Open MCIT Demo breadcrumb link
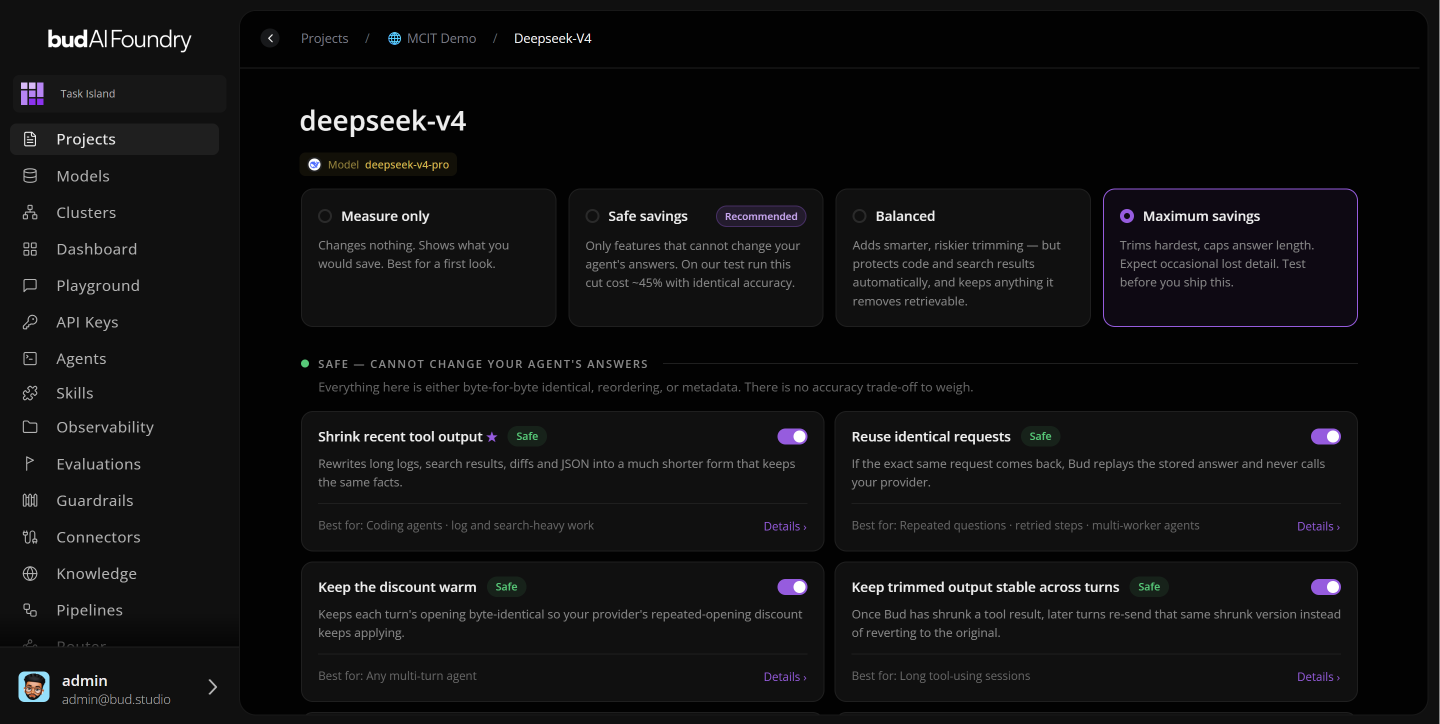Image resolution: width=1440 pixels, height=724 pixels. click(x=432, y=38)
